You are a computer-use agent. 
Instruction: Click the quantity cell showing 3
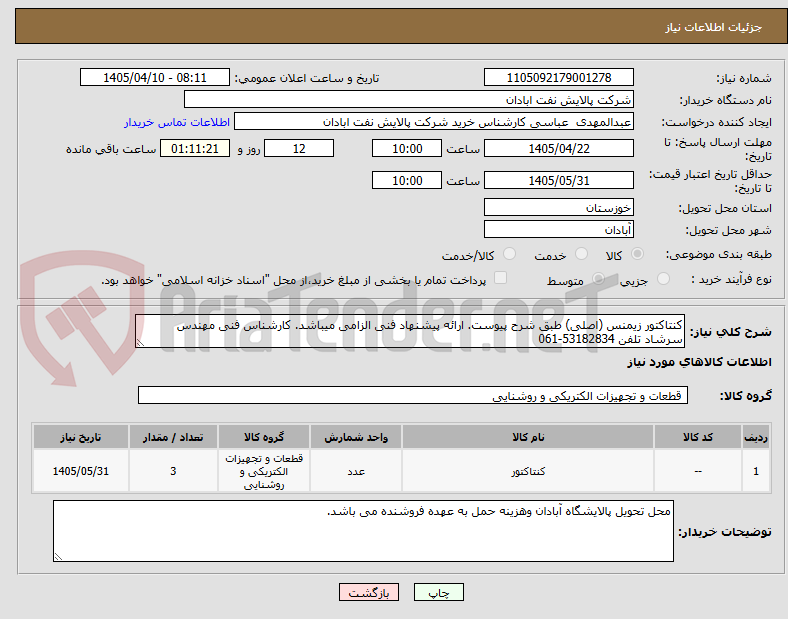pyautogui.click(x=173, y=471)
